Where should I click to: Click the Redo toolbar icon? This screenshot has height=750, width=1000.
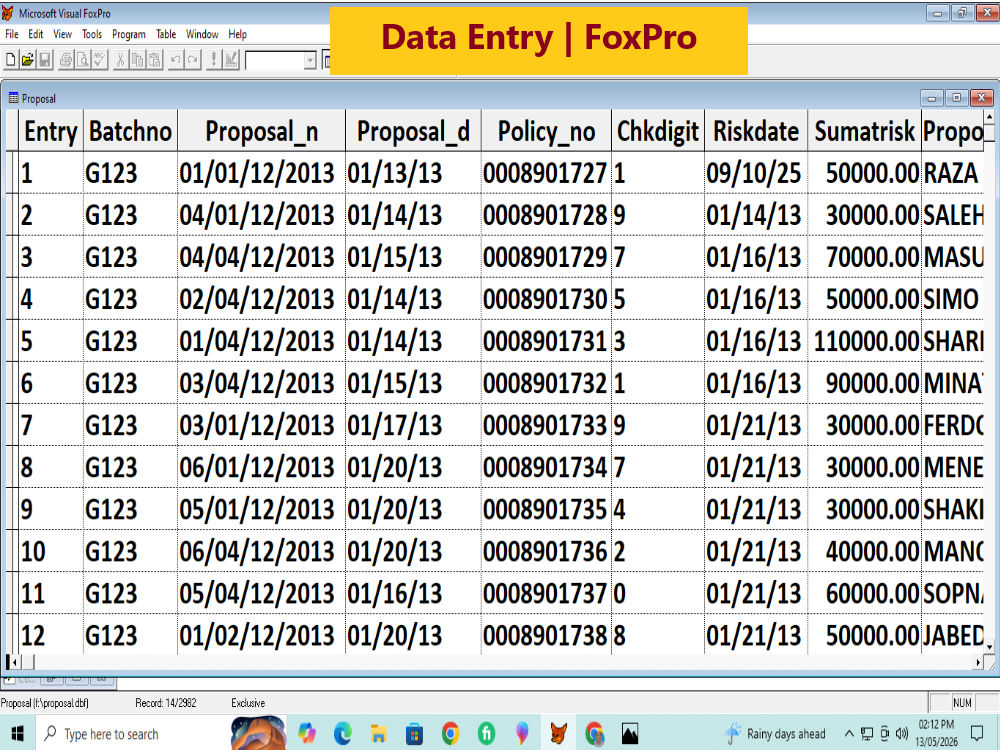[193, 60]
